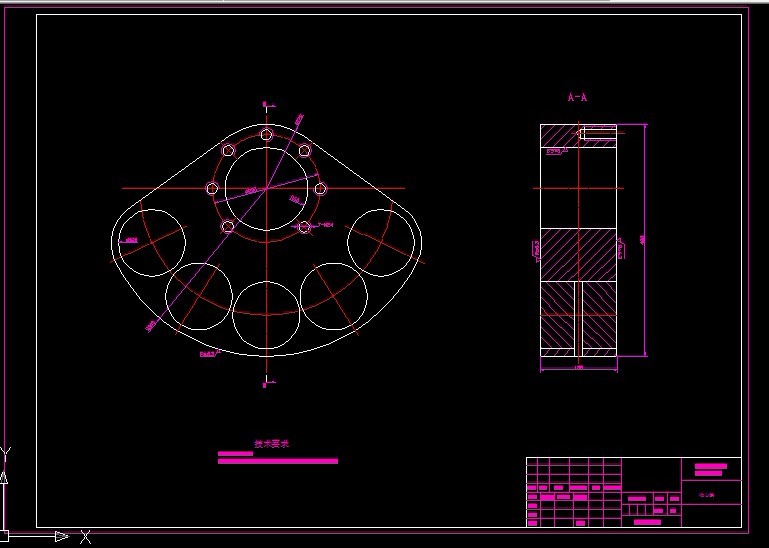The height and width of the screenshot is (548, 769).
Task: Select the vertical height dimension of section A-A
Action: (x=642, y=240)
